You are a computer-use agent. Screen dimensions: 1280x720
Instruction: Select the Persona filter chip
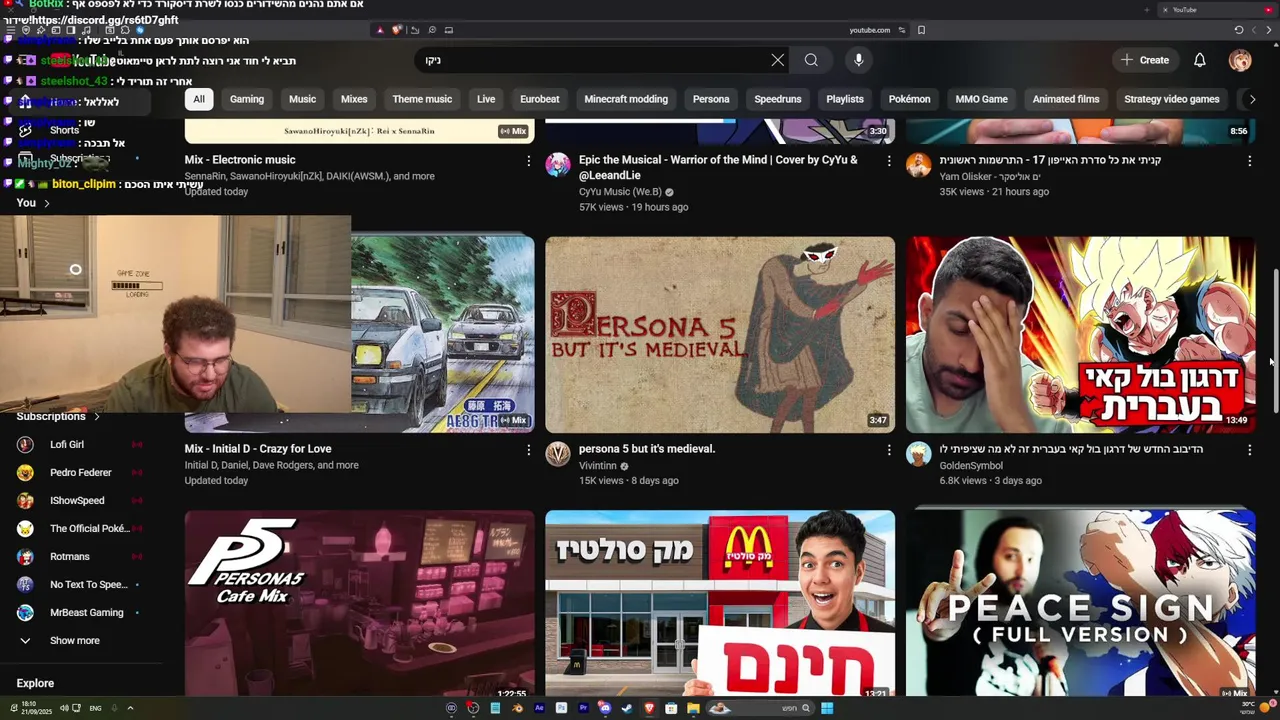tap(711, 99)
